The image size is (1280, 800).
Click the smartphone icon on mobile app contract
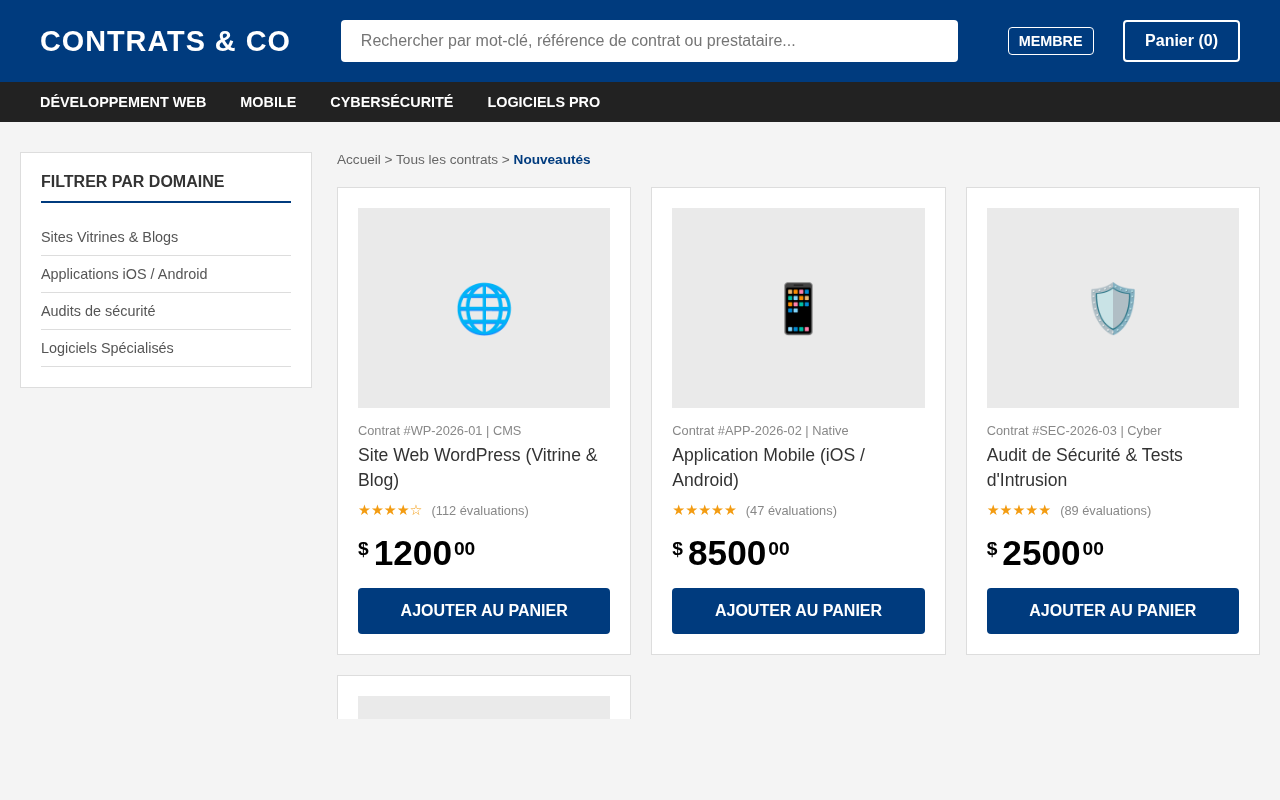point(798,308)
